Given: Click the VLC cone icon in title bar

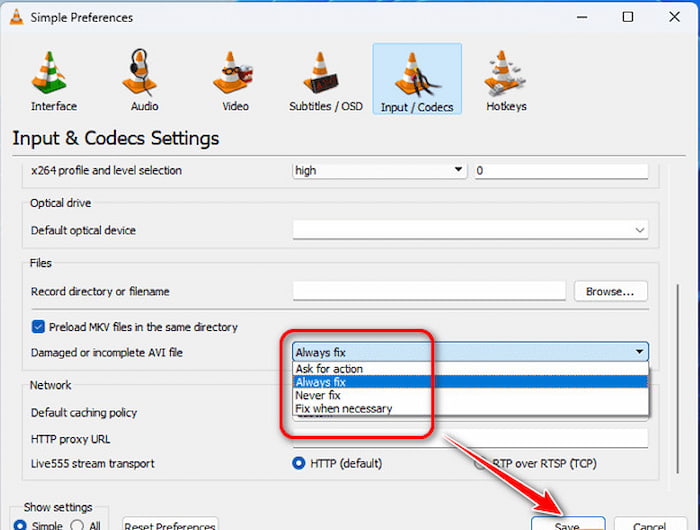Looking at the screenshot, I should 17,17.
